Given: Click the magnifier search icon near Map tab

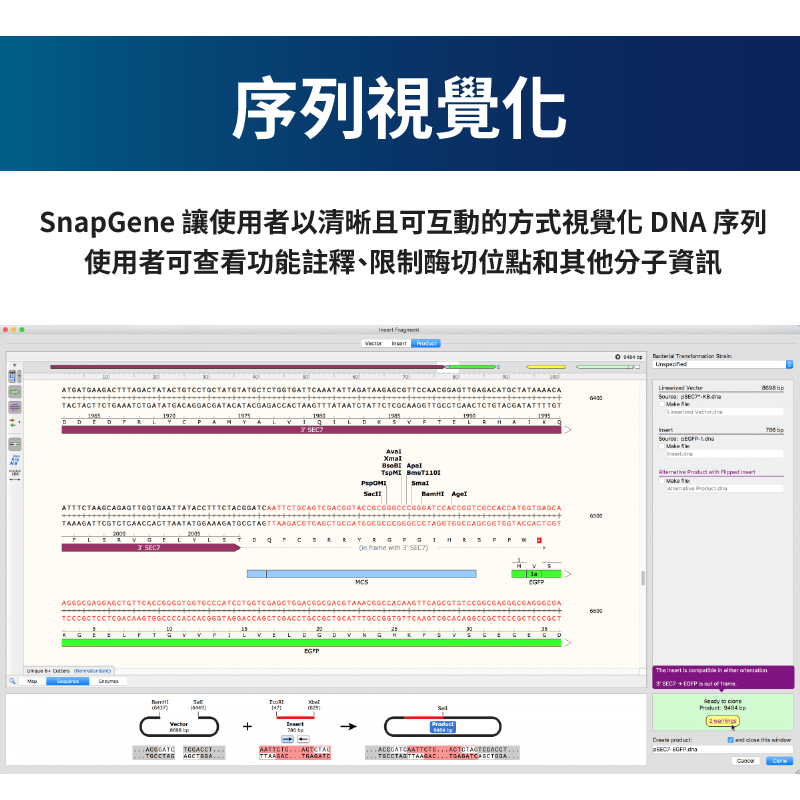Looking at the screenshot, I should [x=12, y=681].
